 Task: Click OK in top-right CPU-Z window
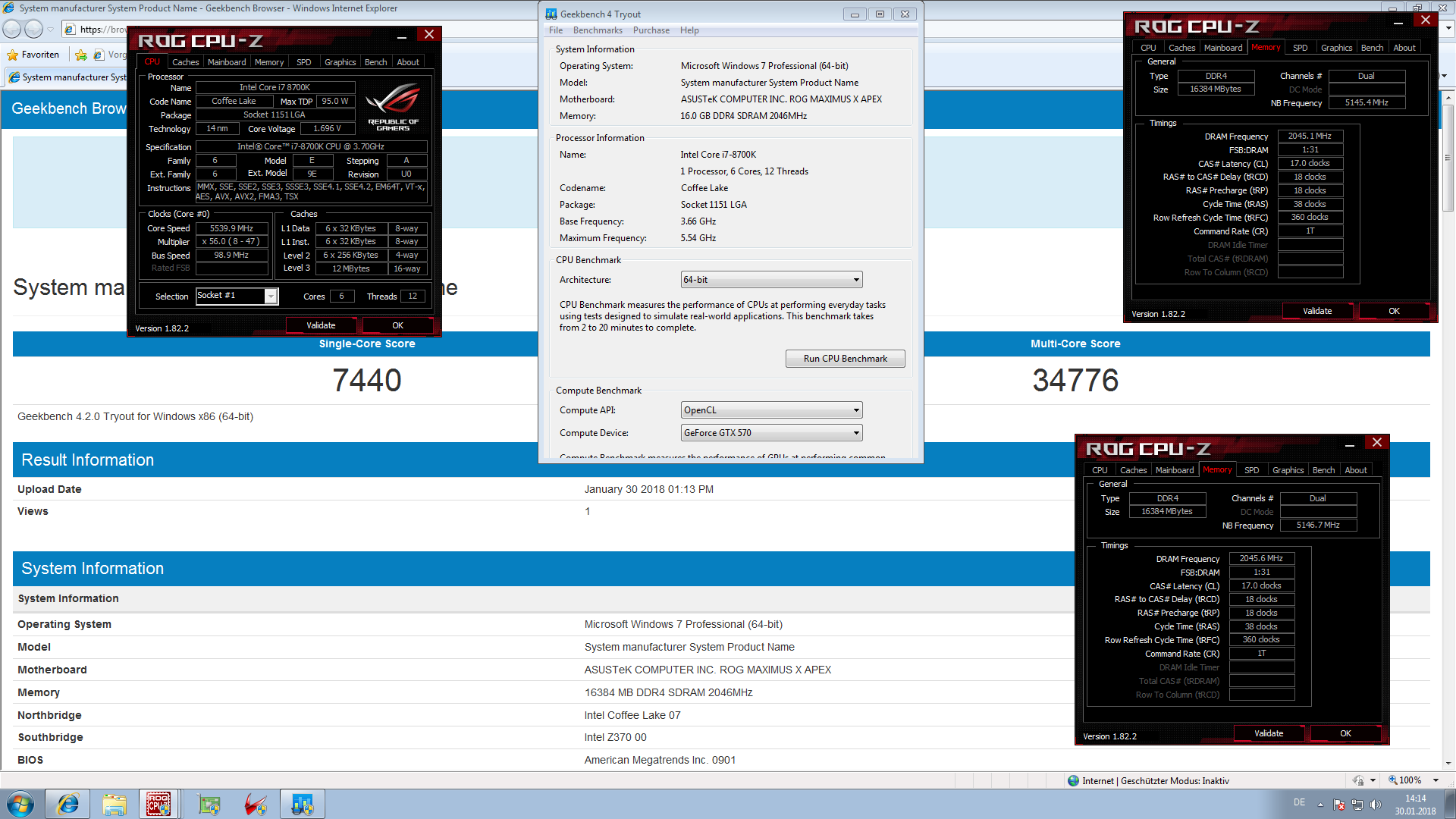[x=1394, y=311]
